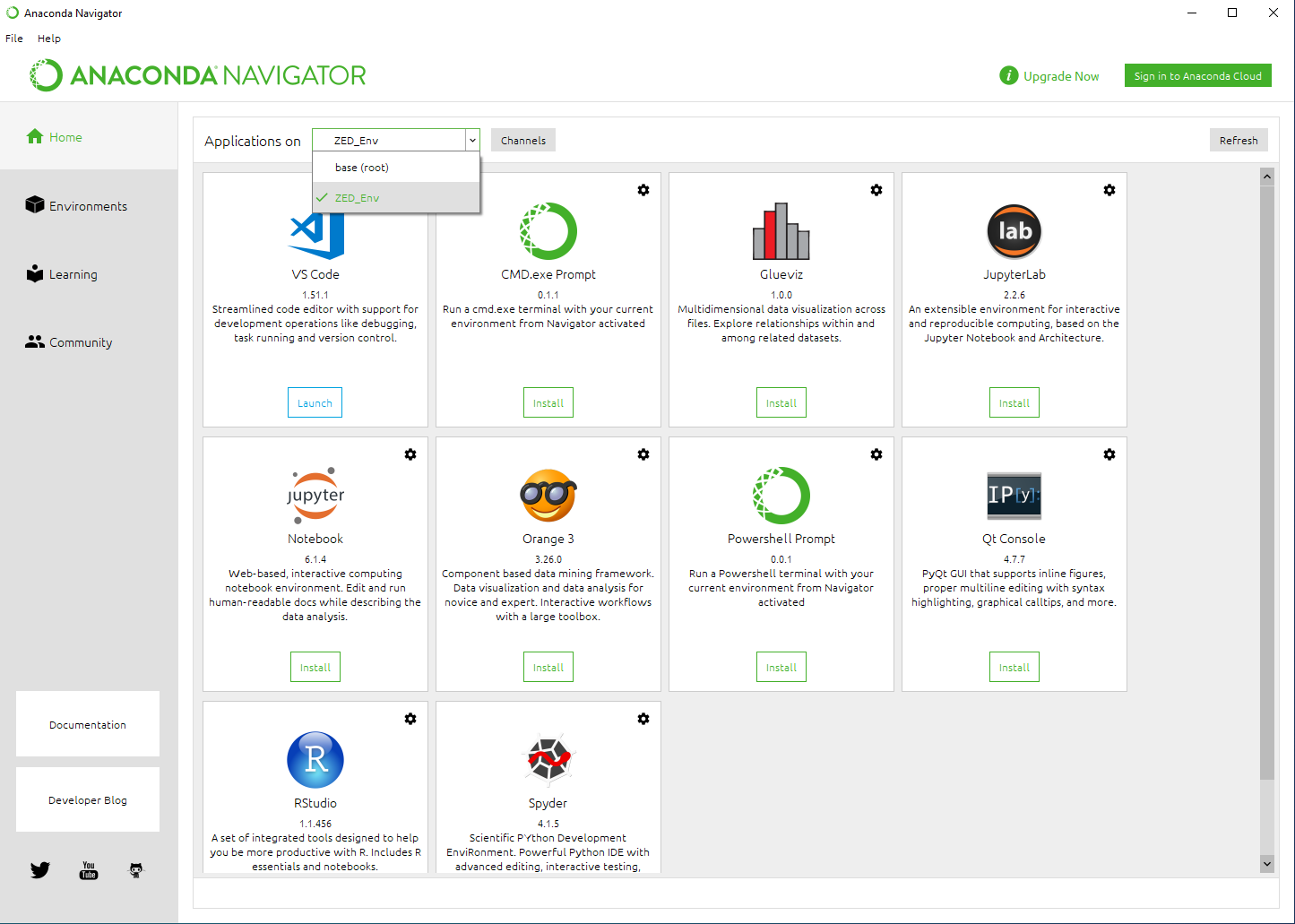
Task: Open the Help menu
Action: pos(49,39)
